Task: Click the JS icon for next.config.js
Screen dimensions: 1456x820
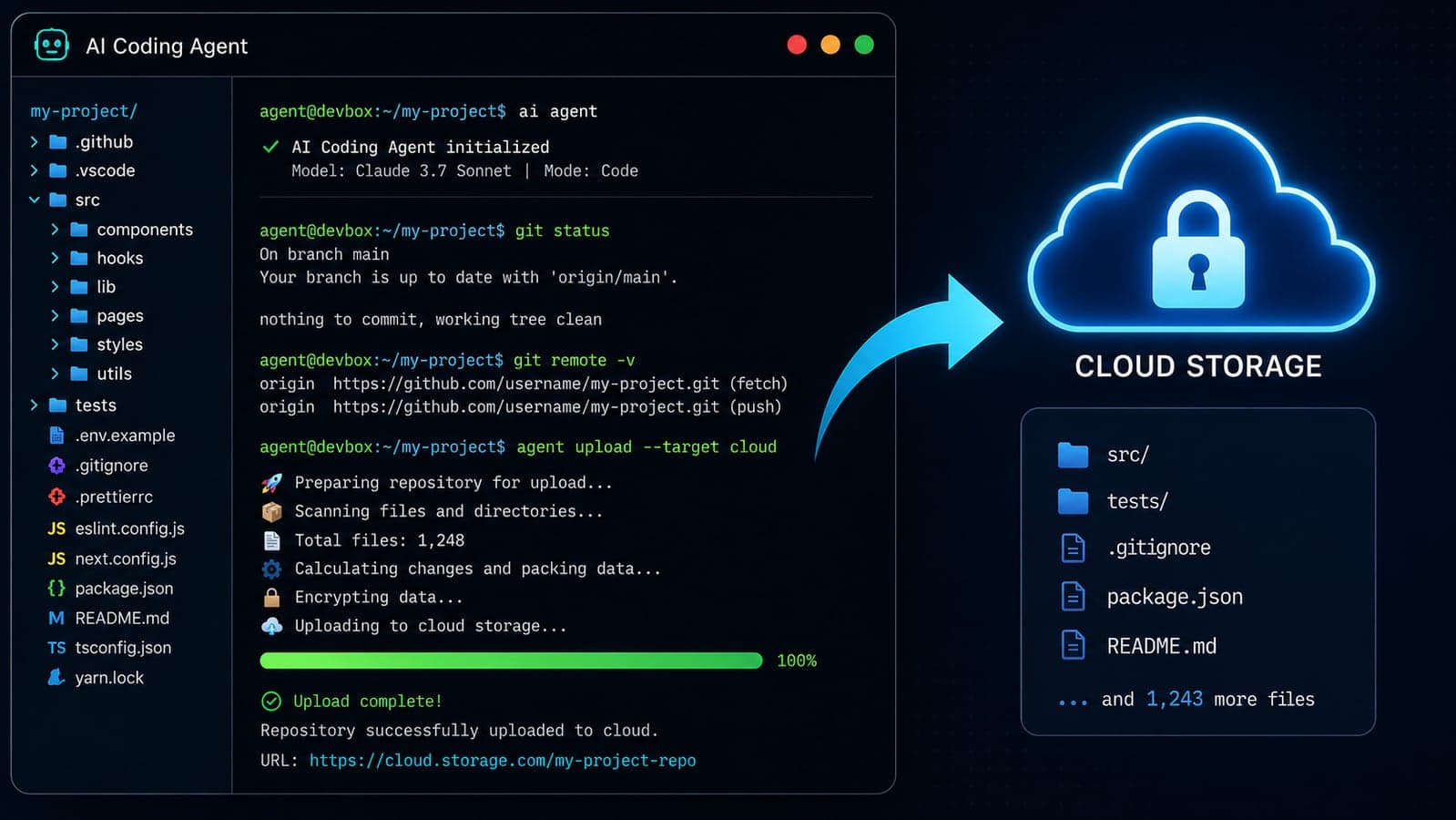Action: pos(56,559)
